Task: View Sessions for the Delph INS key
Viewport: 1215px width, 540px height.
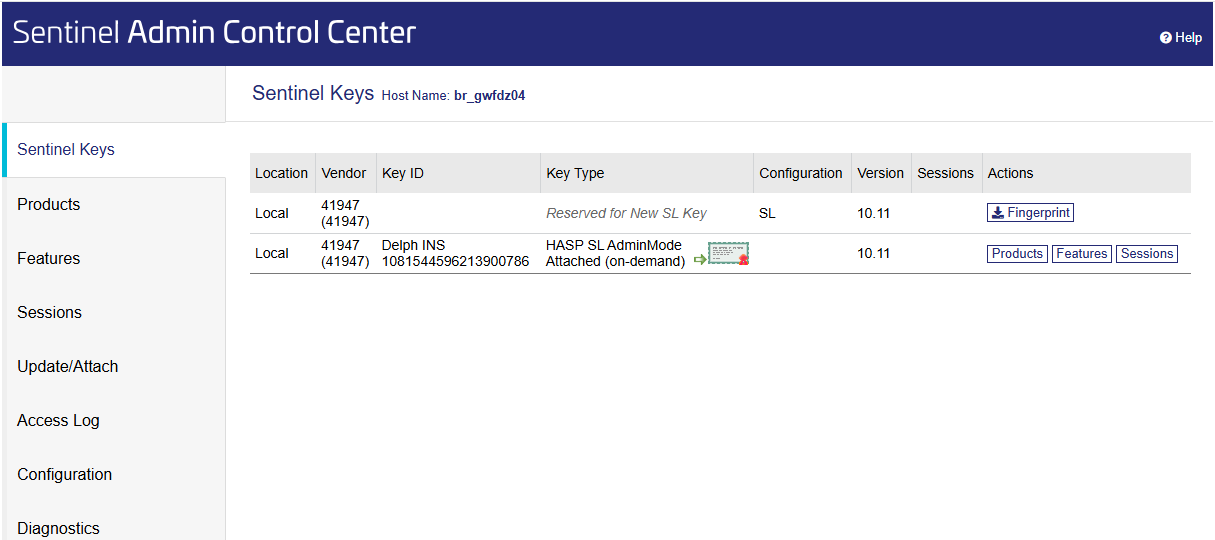Action: point(1146,254)
